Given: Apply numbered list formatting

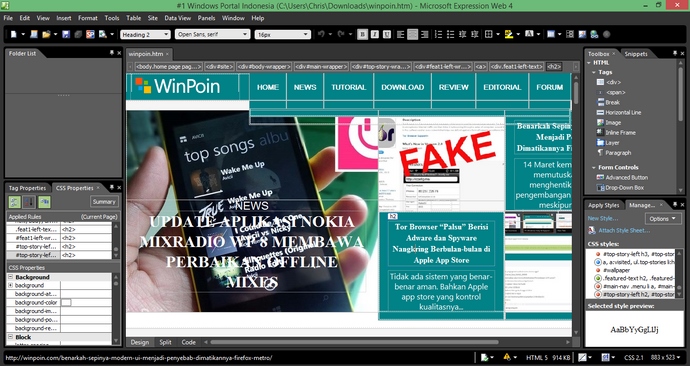Looking at the screenshot, I should 438,34.
